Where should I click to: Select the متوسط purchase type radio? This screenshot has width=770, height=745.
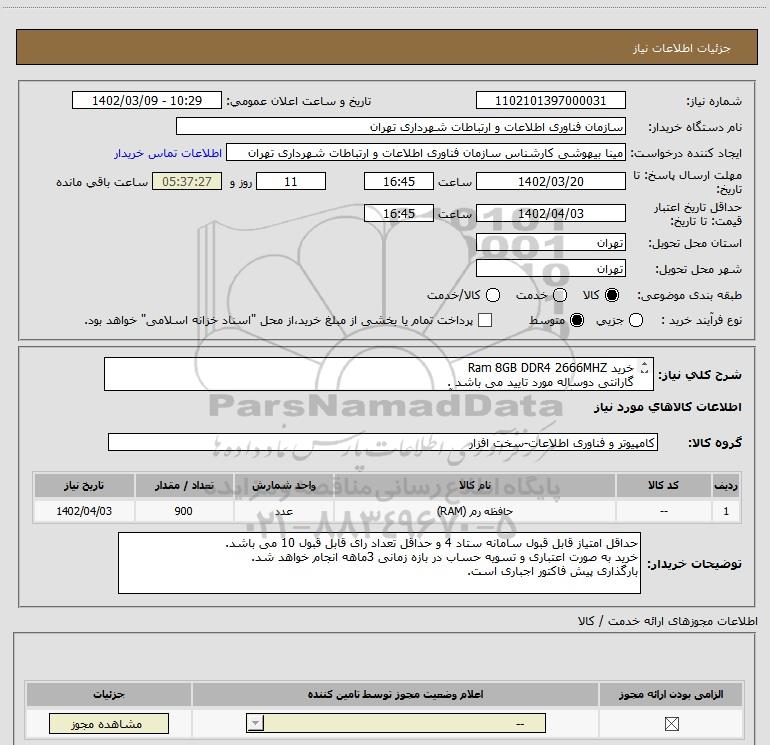(577, 321)
